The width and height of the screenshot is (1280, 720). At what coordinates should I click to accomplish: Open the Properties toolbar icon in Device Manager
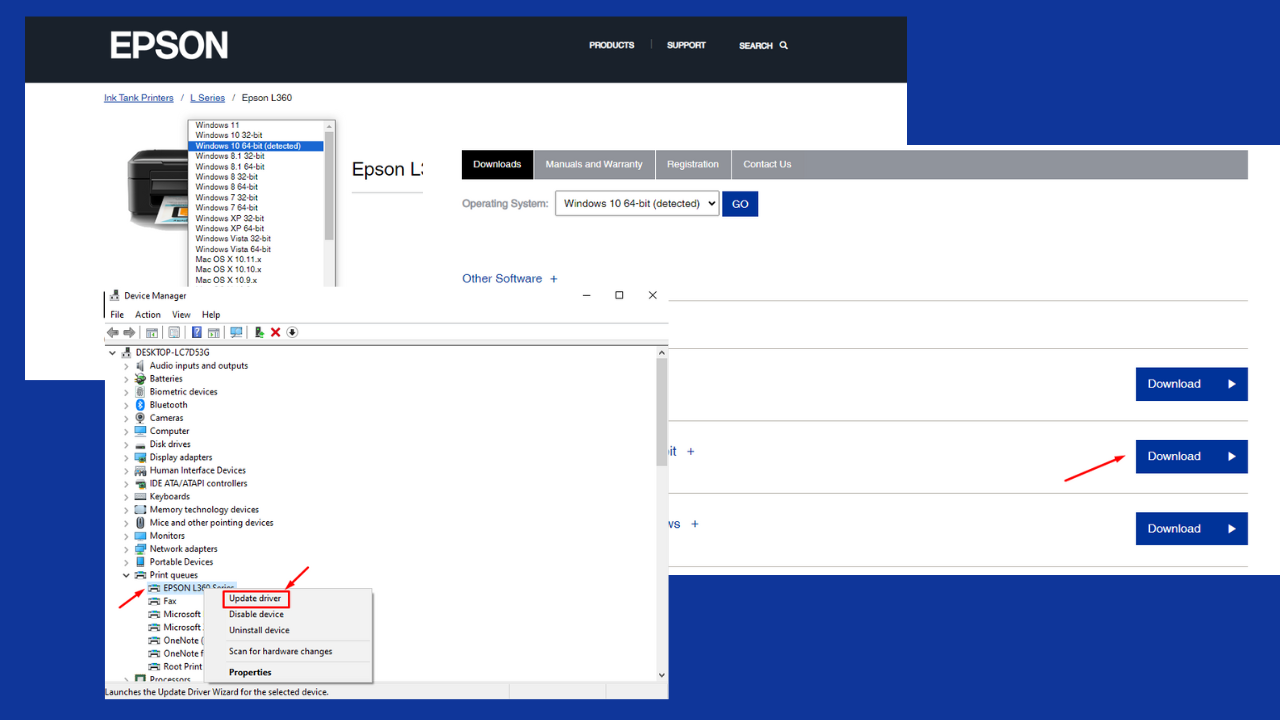pos(174,332)
